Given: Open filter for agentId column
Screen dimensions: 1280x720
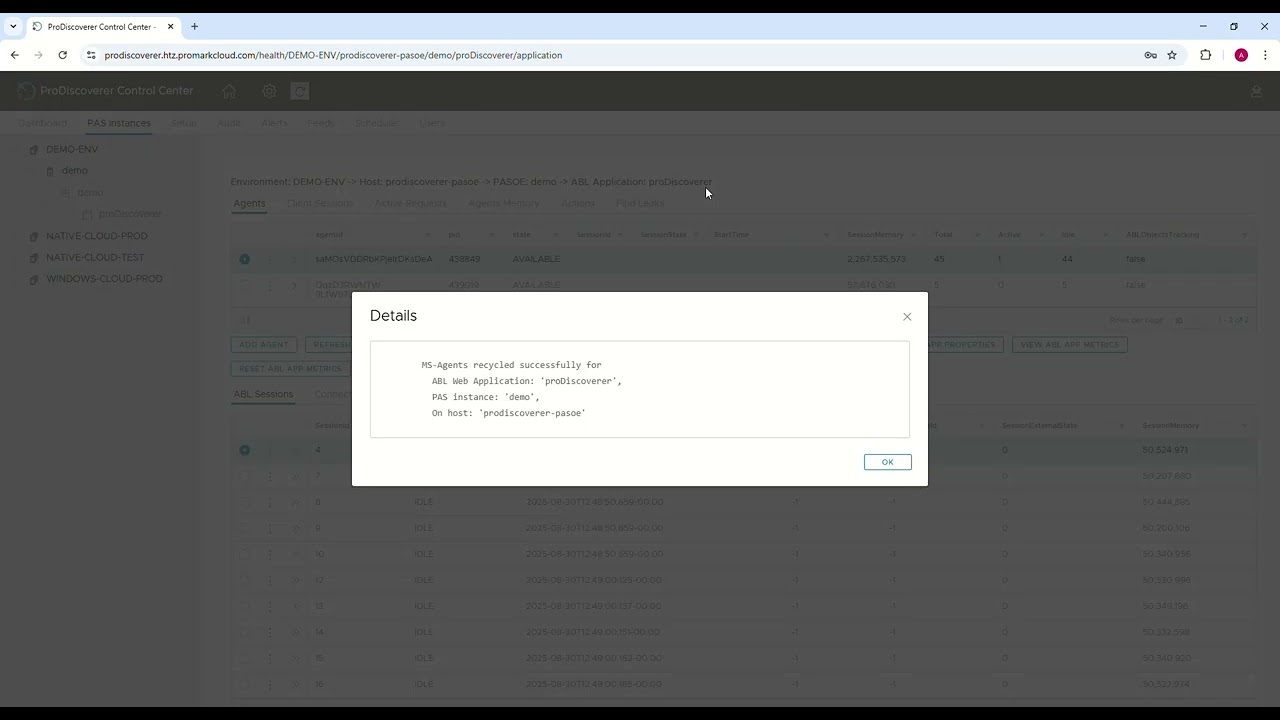Looking at the screenshot, I should [x=428, y=235].
